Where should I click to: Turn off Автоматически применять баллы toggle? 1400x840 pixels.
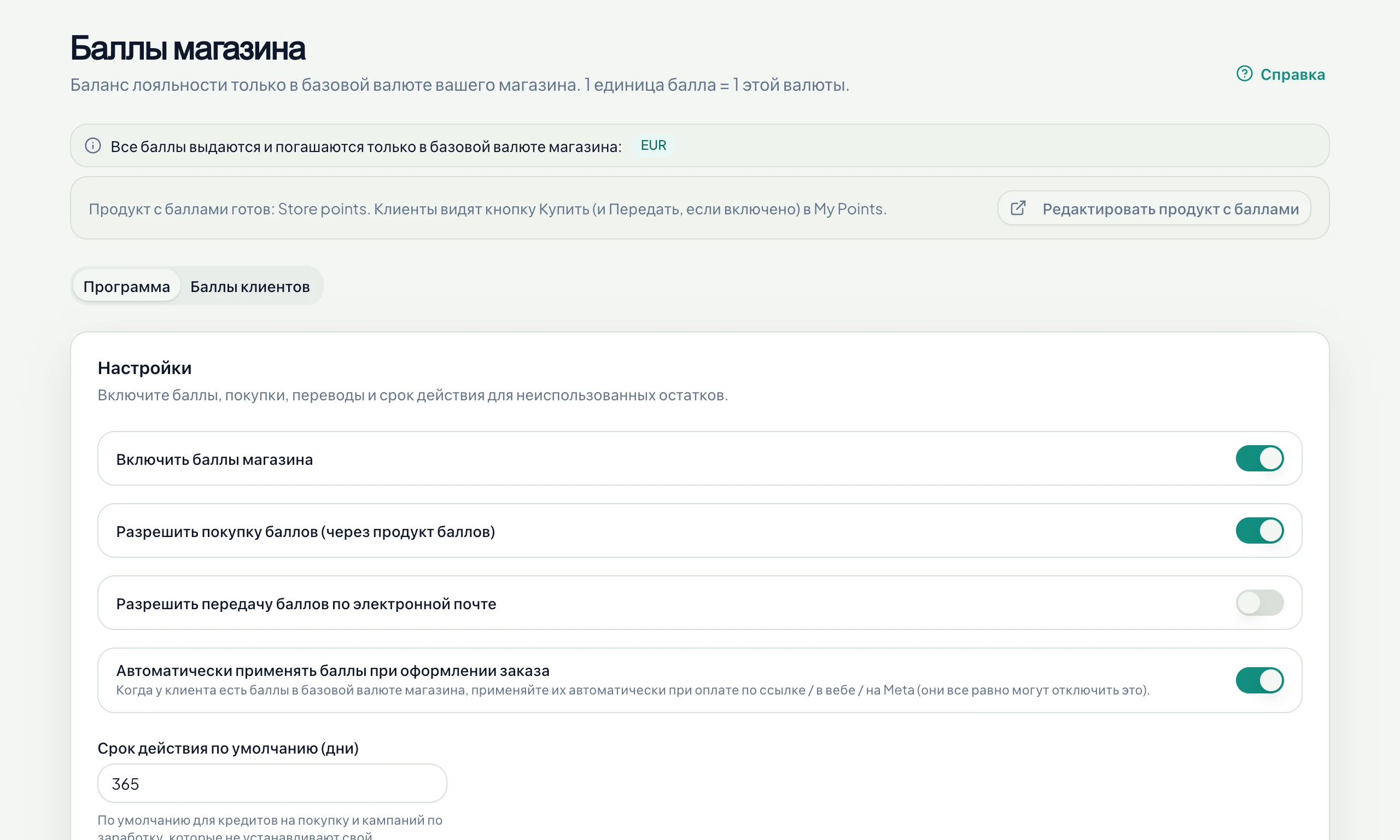click(x=1259, y=680)
